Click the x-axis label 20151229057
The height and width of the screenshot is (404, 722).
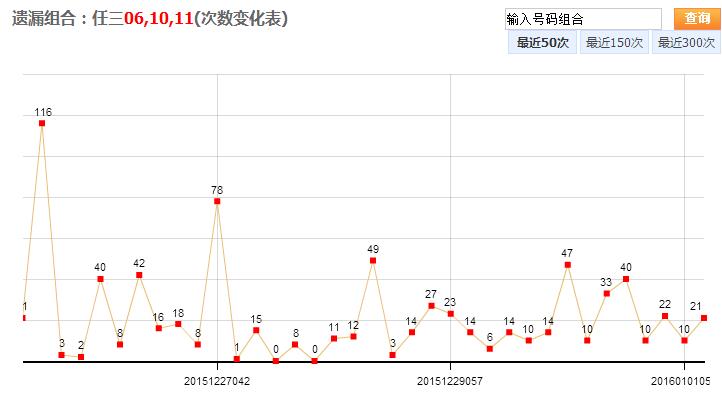[450, 381]
